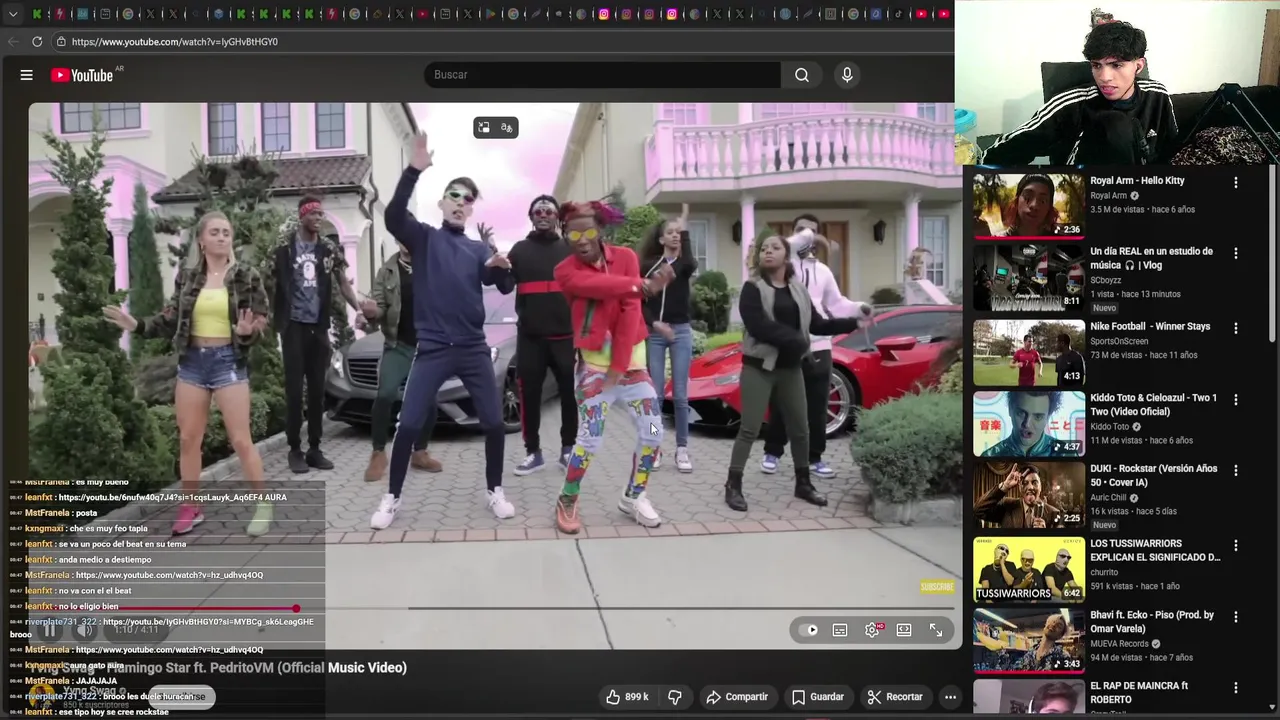Viewport: 1280px width, 720px height.
Task: Open the Un día REAL studio vlog thumbnail
Action: (1029, 278)
